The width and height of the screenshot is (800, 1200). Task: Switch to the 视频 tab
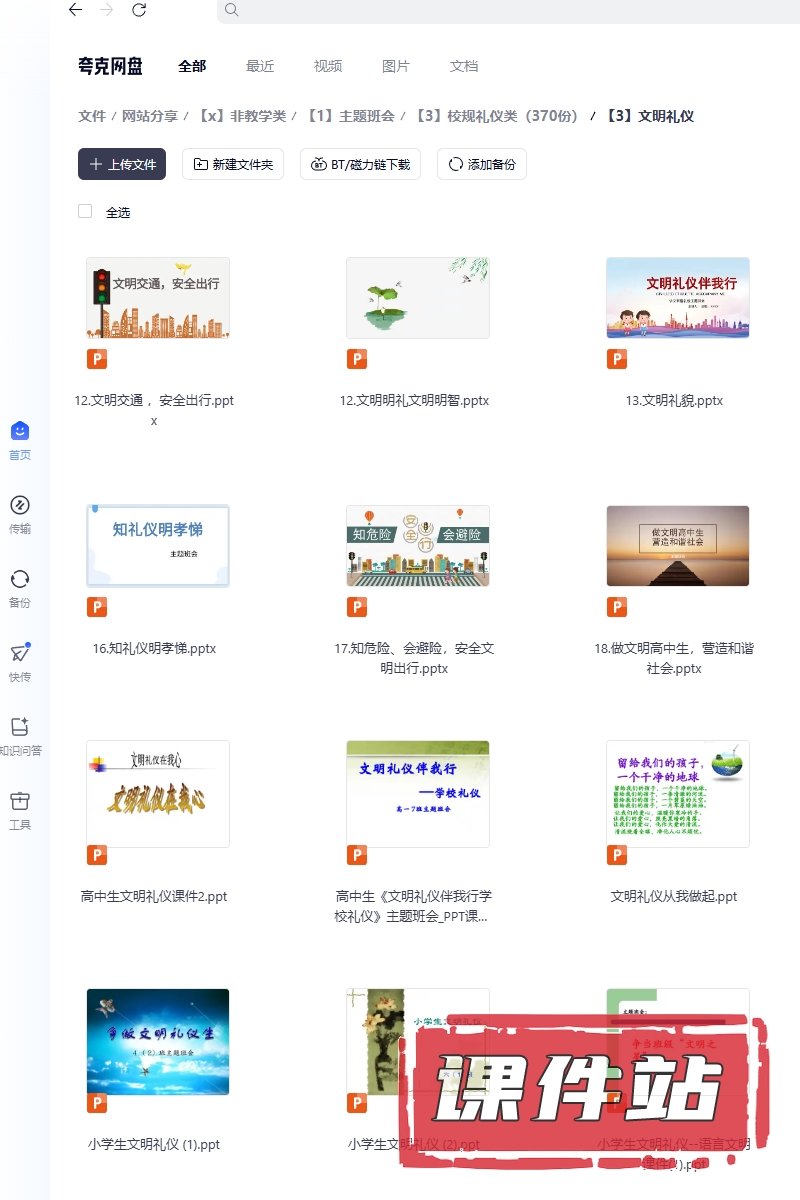328,66
